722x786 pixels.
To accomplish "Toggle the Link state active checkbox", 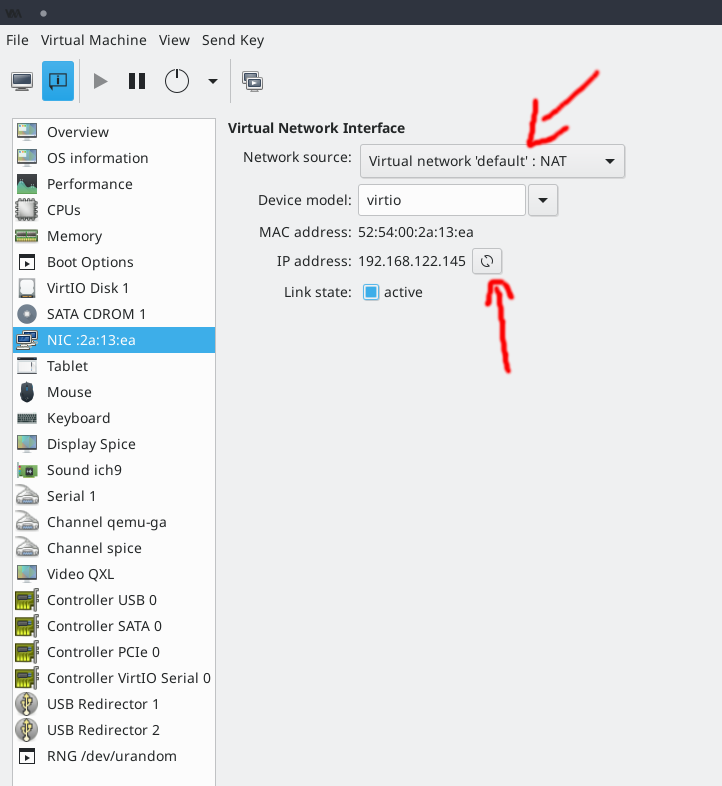I will (371, 292).
